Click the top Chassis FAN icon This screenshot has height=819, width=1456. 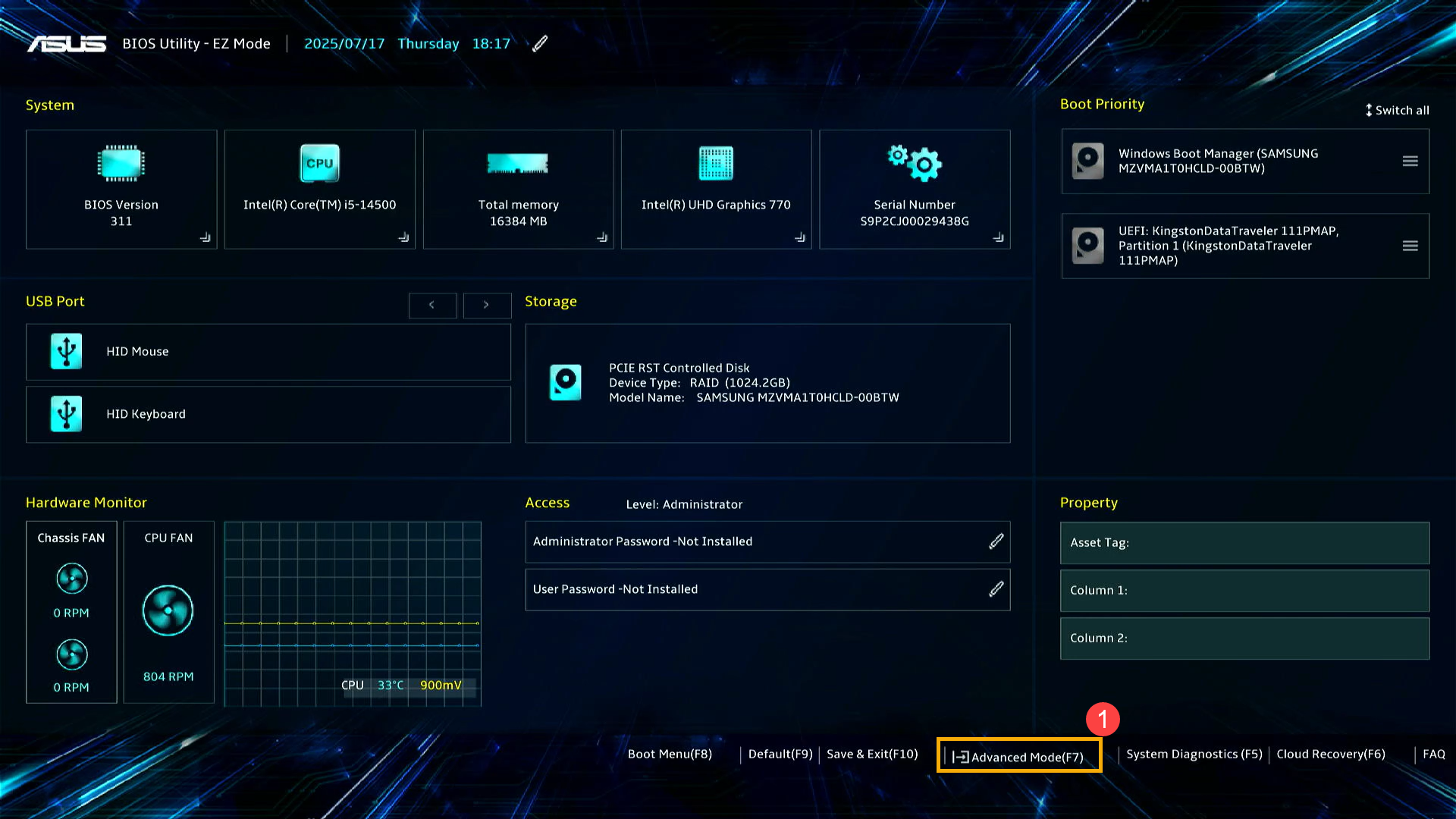tap(72, 579)
